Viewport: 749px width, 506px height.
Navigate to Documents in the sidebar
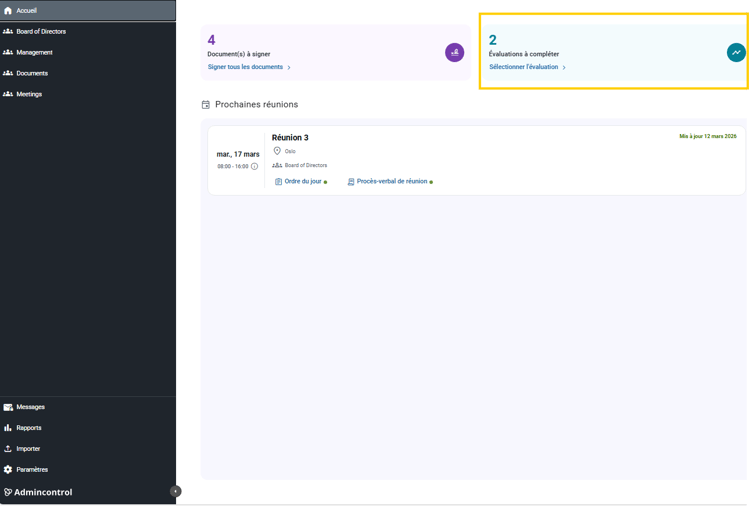pos(32,73)
